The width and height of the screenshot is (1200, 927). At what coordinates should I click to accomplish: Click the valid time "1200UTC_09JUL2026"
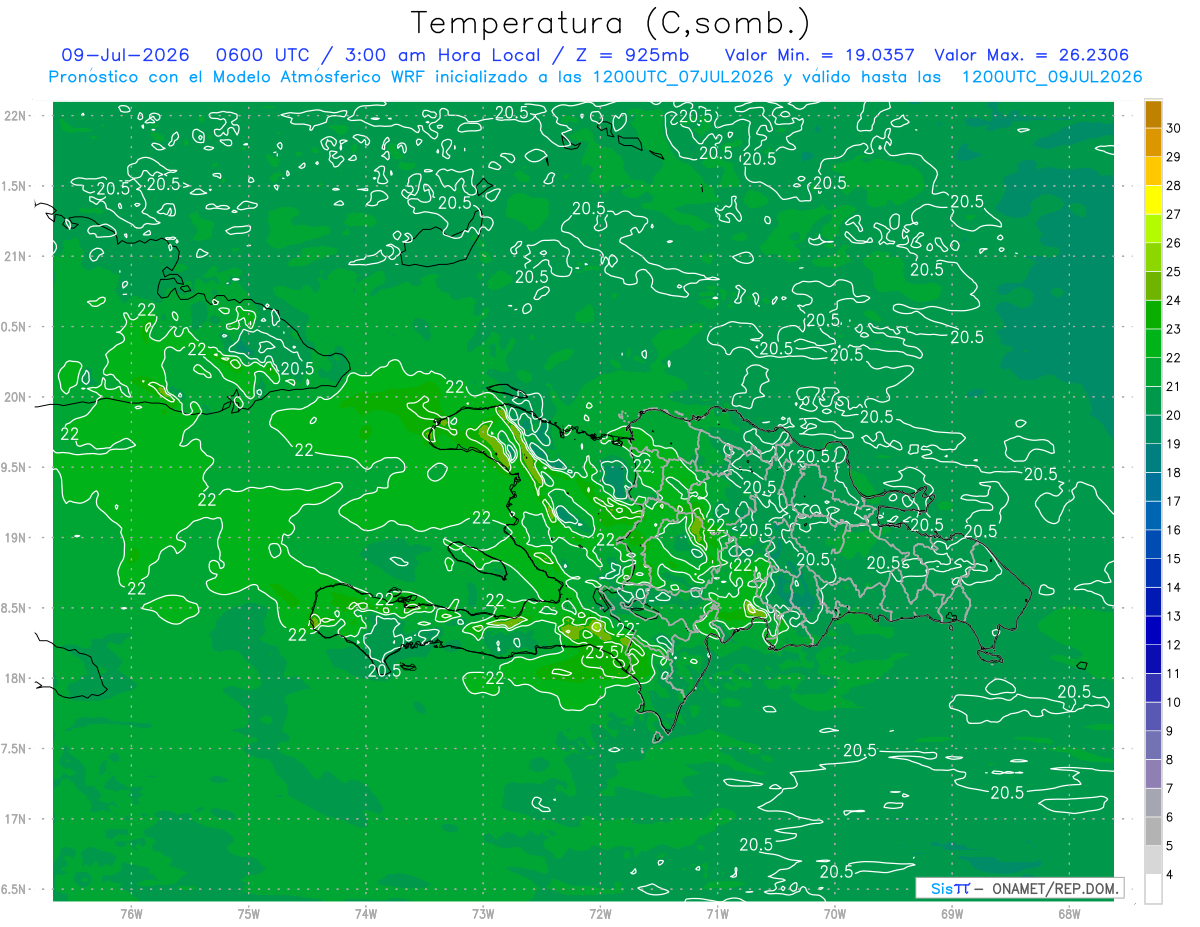[1051, 77]
